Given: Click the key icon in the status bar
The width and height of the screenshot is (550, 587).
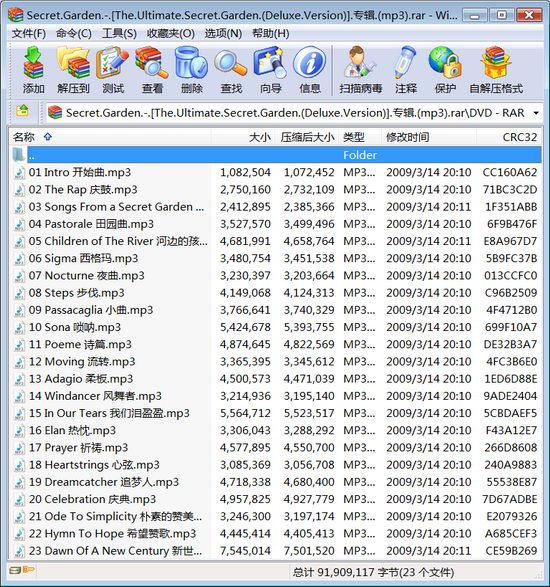Looking at the screenshot, I should (28, 570).
